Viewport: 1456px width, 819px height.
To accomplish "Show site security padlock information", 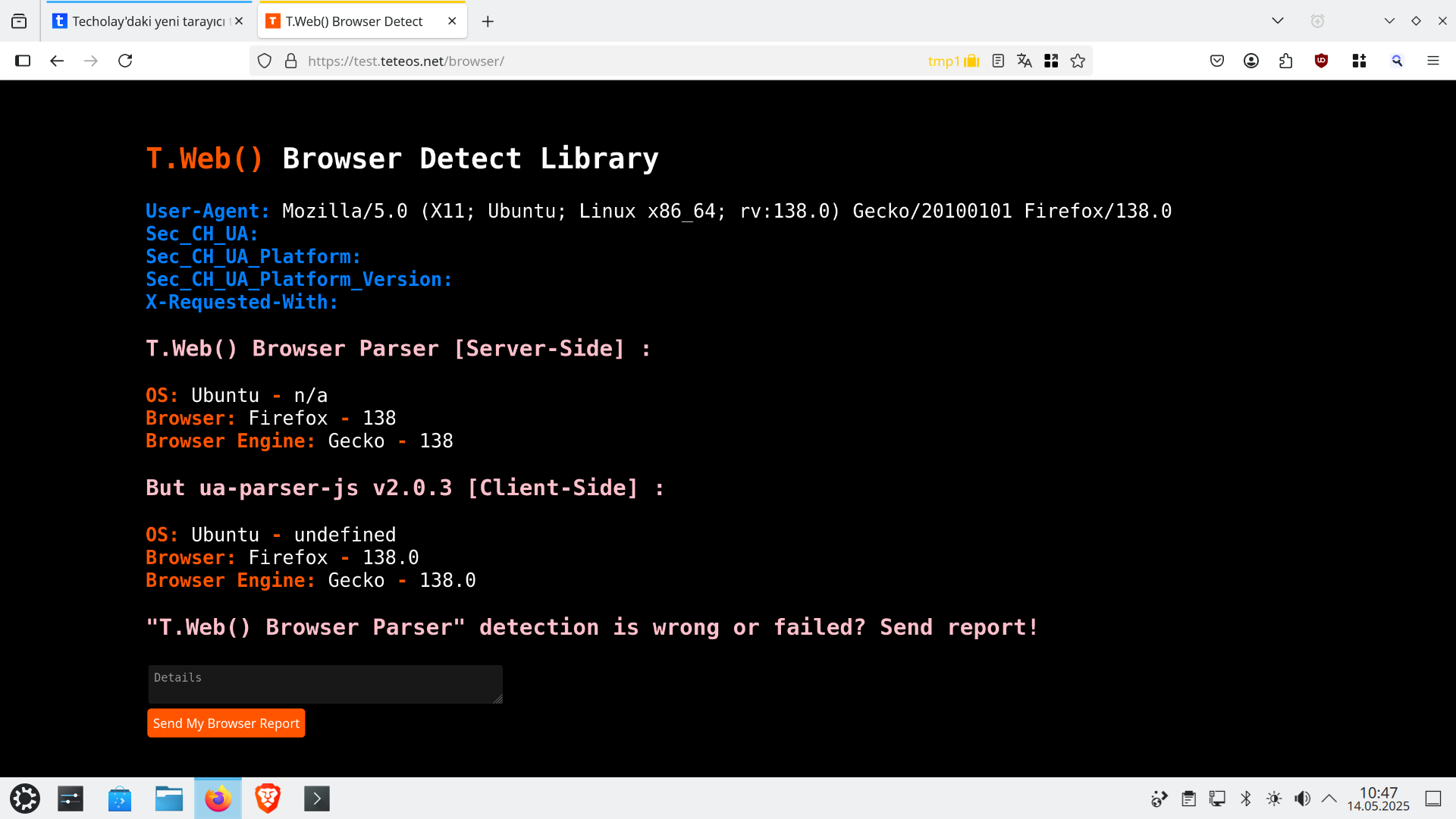I will tap(290, 61).
